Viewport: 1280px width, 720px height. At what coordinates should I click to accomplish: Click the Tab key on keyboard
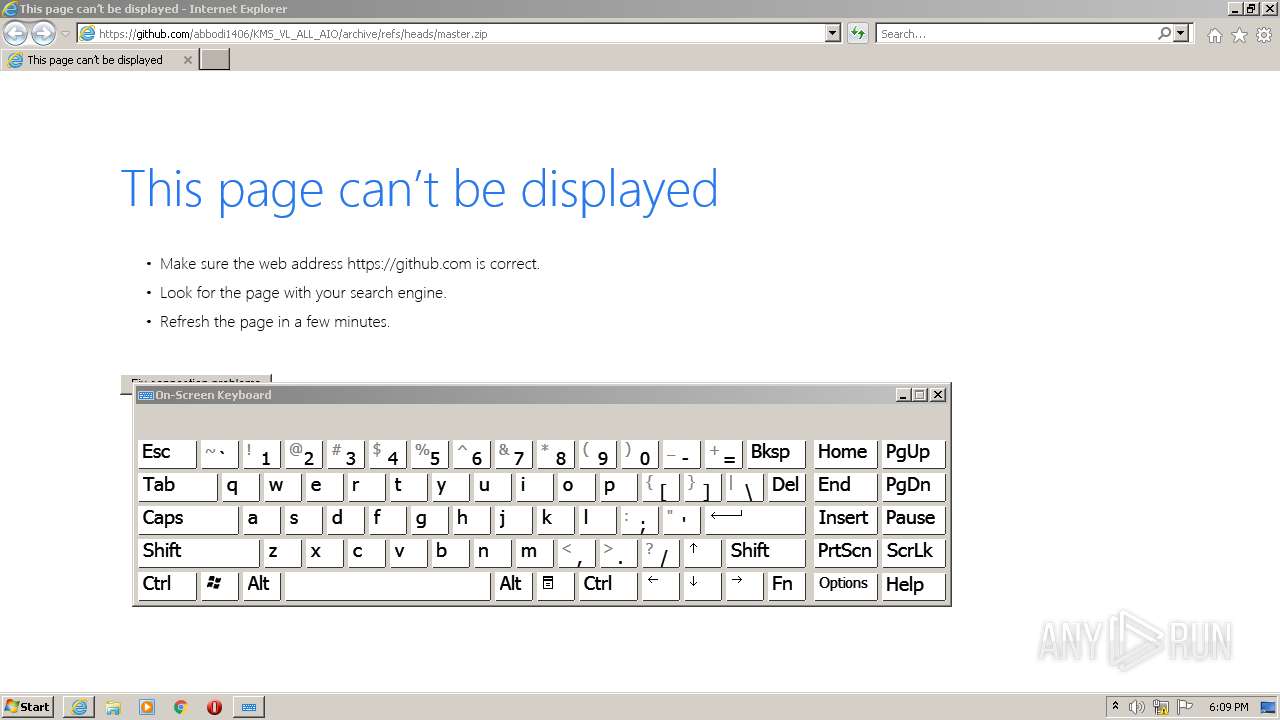click(x=177, y=485)
